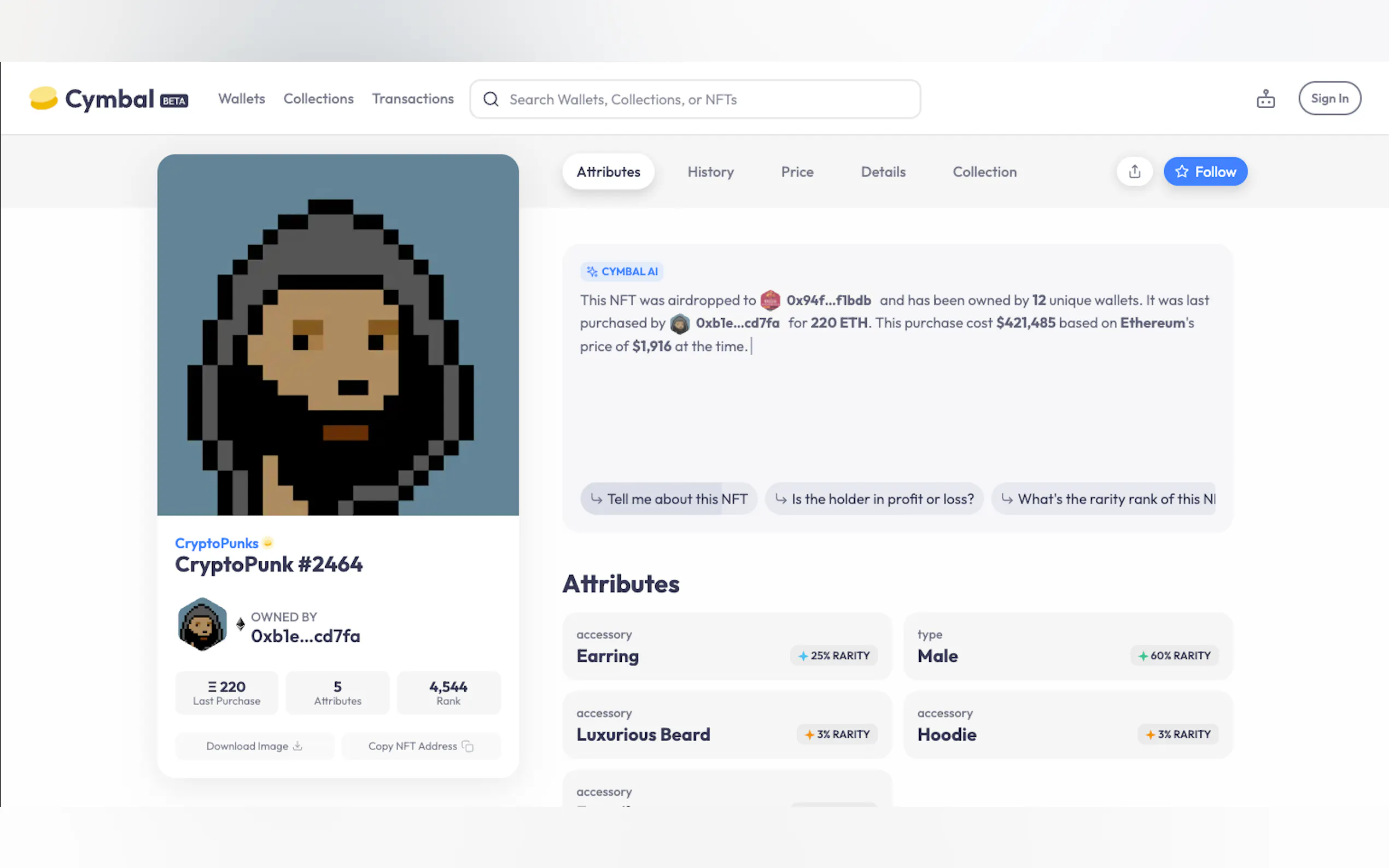This screenshot has width=1389, height=868.
Task: Click the 220 Last Purchase stat
Action: click(227, 693)
